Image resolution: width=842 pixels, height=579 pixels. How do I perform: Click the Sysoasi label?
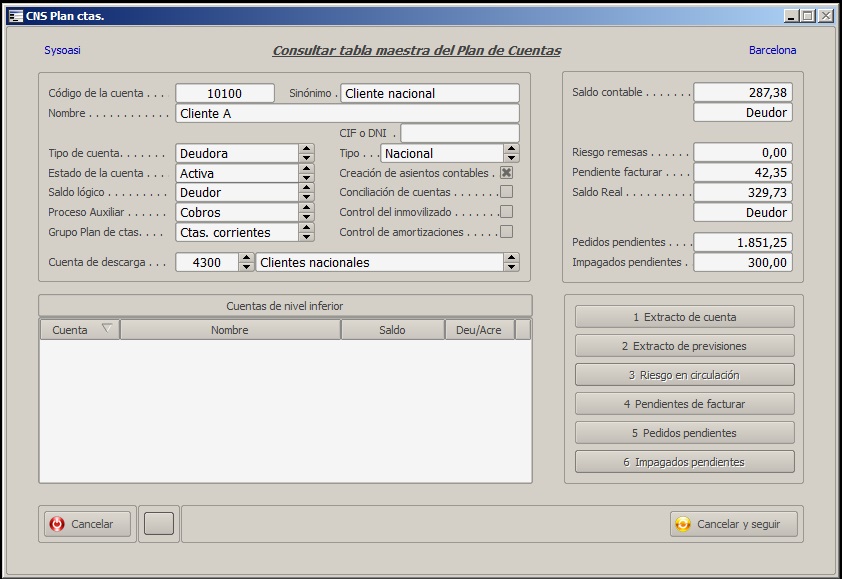pos(62,50)
